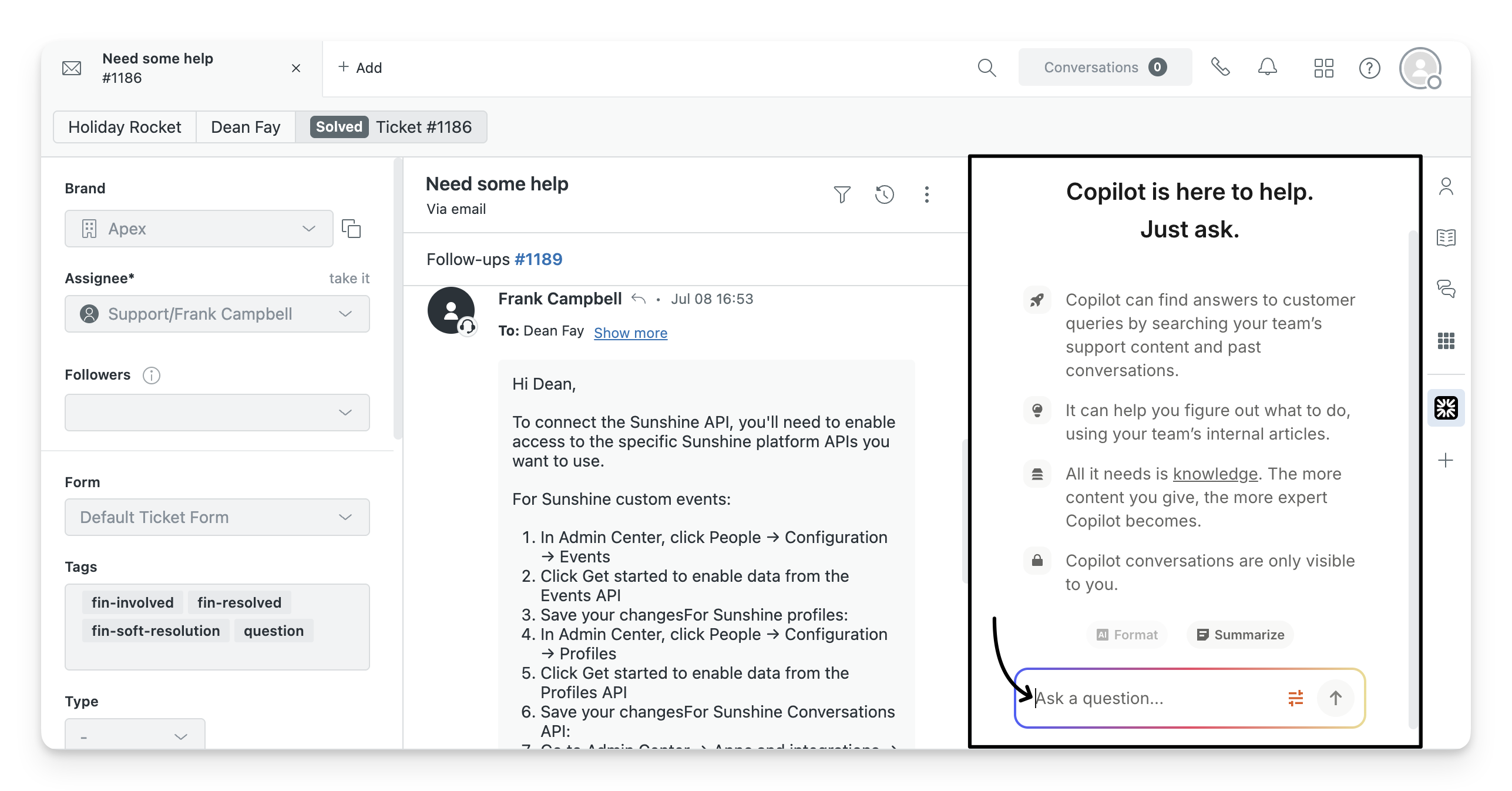Show ticket events history icon
This screenshot has height=791, width=1512.
884,195
